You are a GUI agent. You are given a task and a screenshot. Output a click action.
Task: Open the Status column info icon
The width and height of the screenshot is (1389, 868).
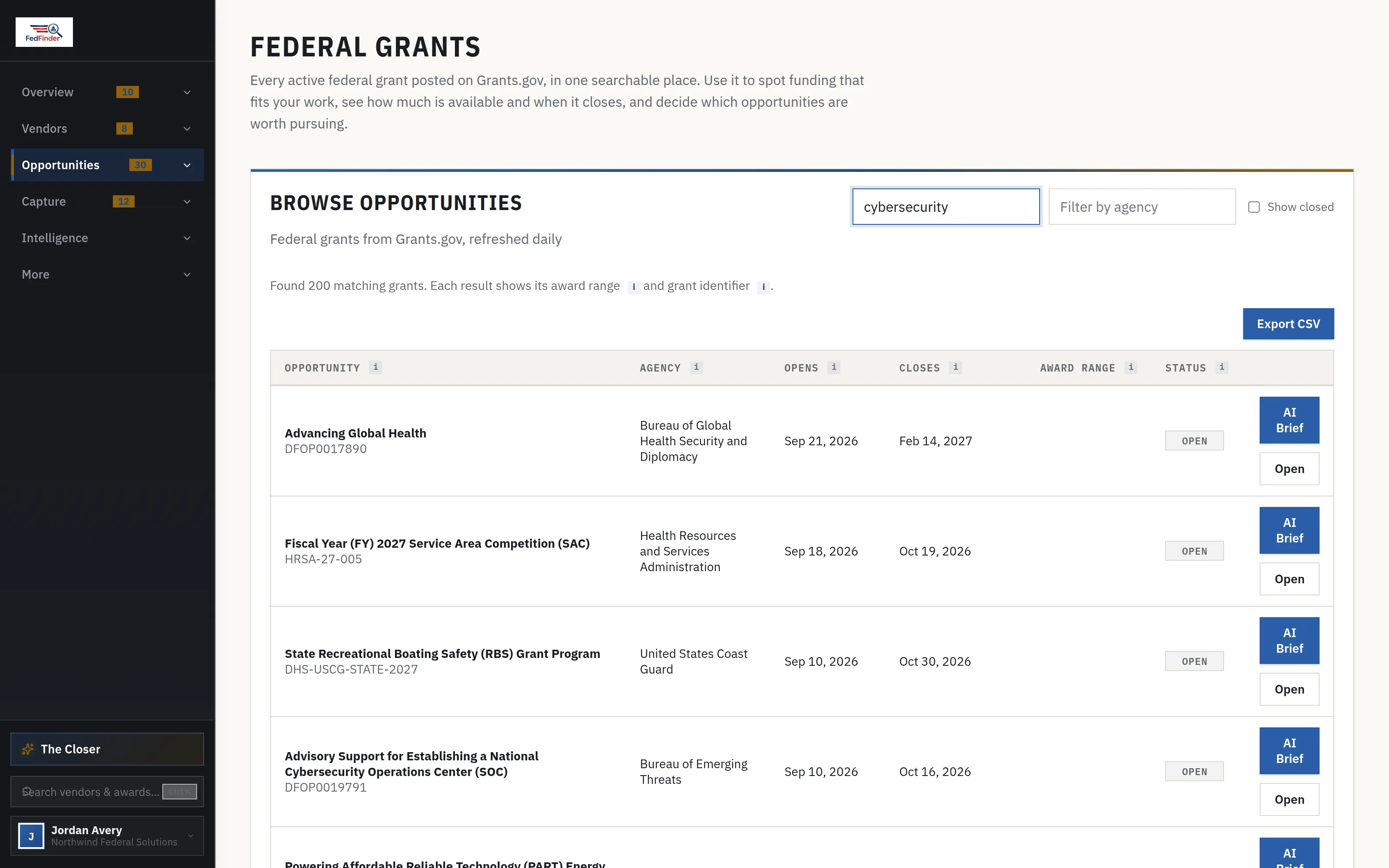tap(1221, 368)
